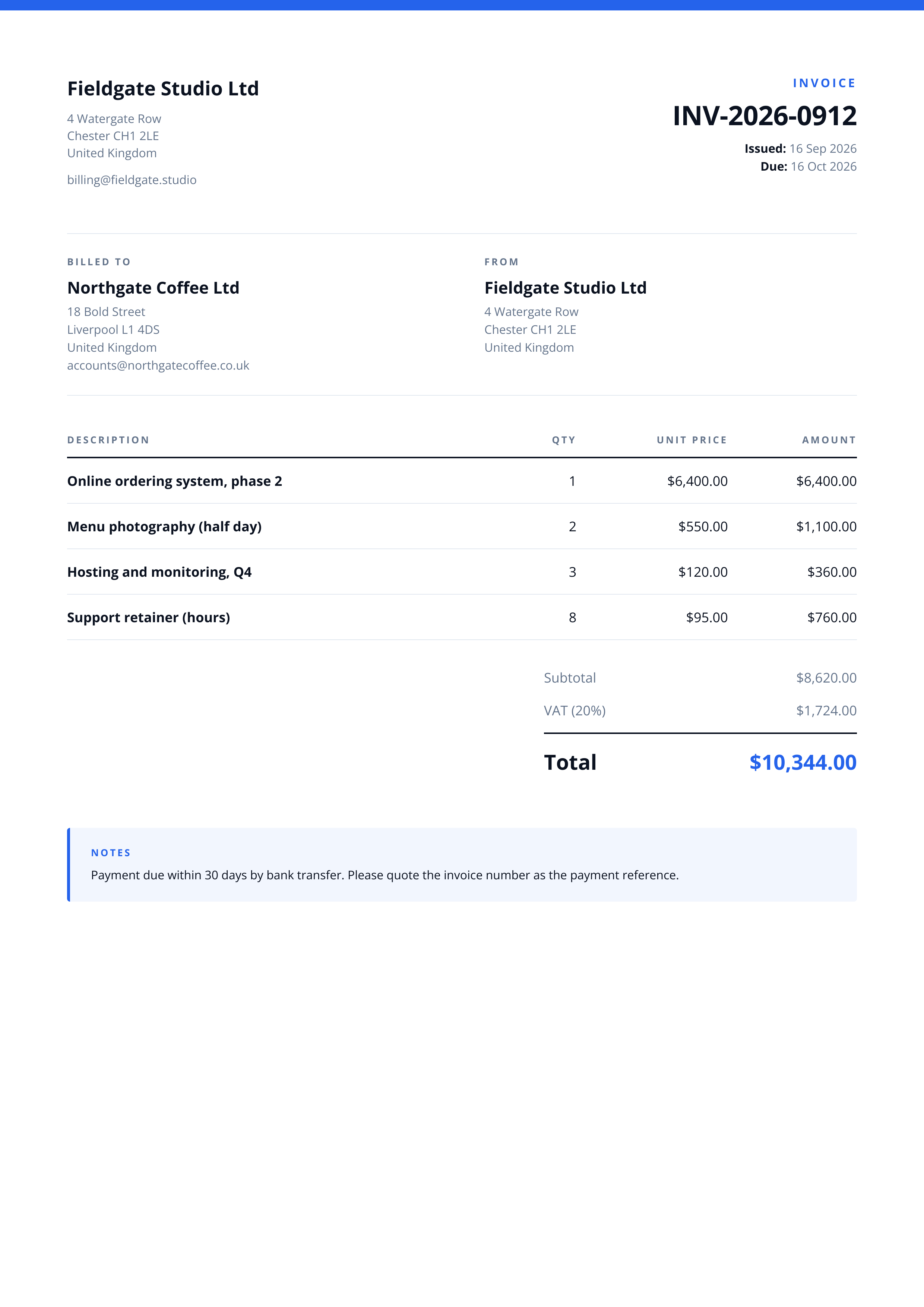This screenshot has height=1307, width=924.
Task: Select the 18 Bold Street address line
Action: [106, 312]
